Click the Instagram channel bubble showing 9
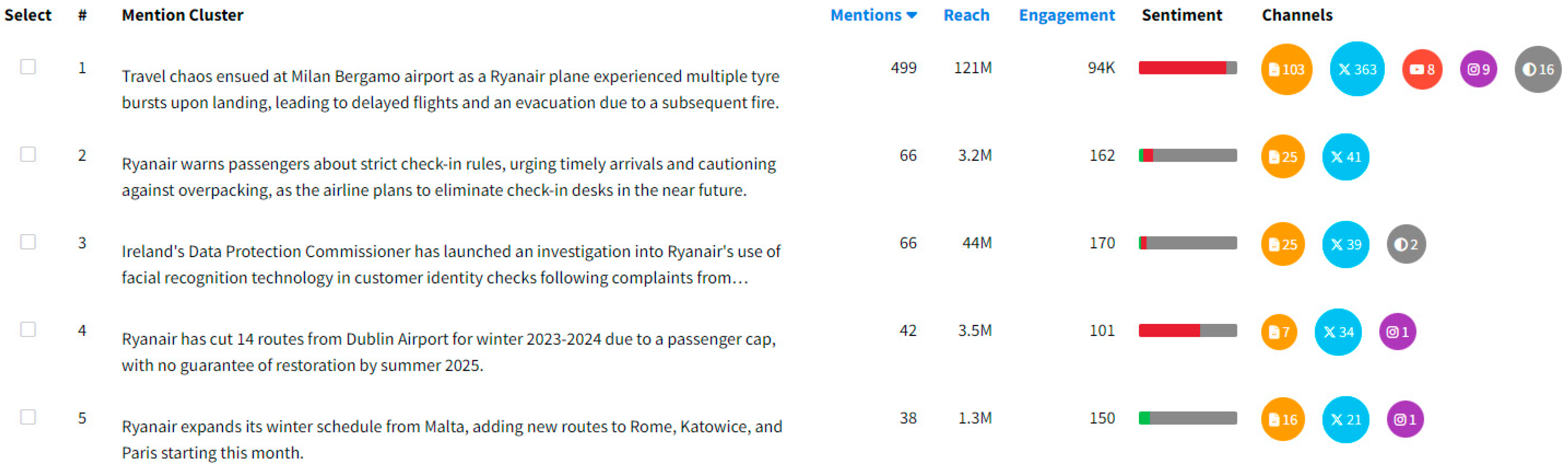This screenshot has height=471, width=1568. click(1478, 69)
